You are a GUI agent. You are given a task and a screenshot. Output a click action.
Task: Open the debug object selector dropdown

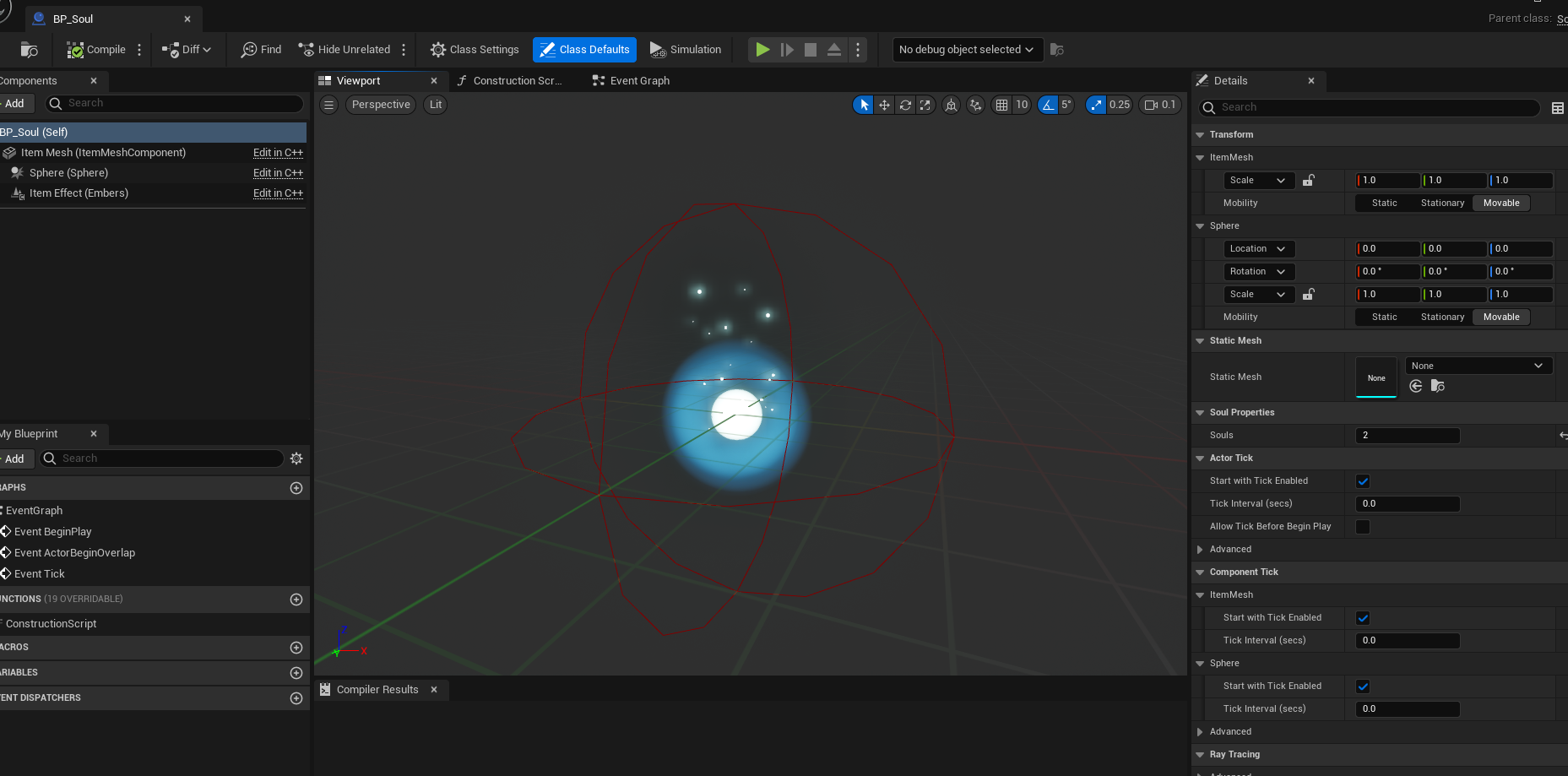967,50
